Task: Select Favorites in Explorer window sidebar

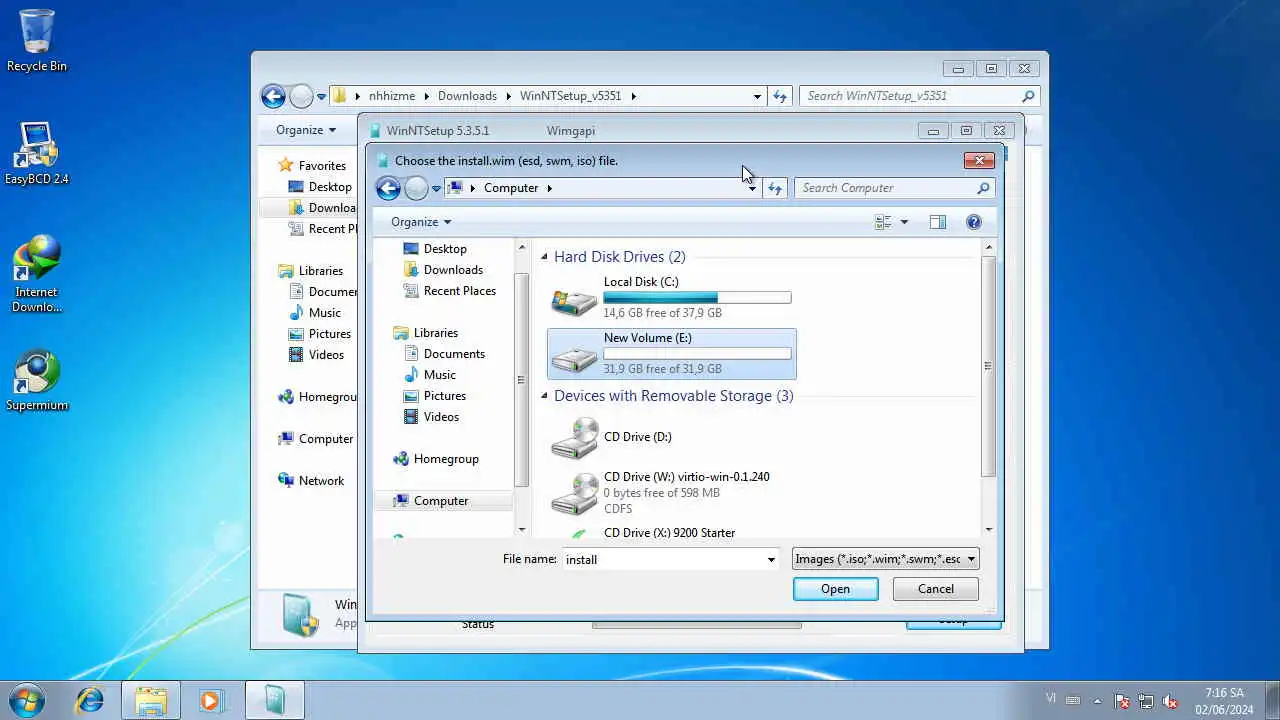Action: 322,166
